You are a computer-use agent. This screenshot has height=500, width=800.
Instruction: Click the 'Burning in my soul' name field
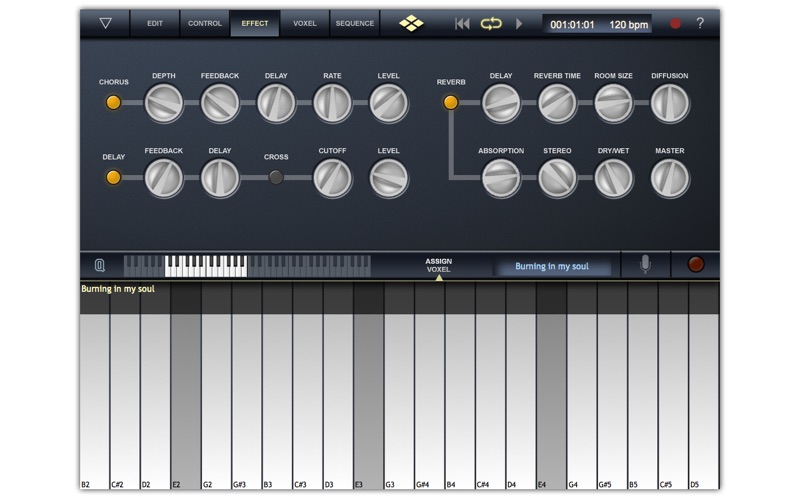(552, 266)
